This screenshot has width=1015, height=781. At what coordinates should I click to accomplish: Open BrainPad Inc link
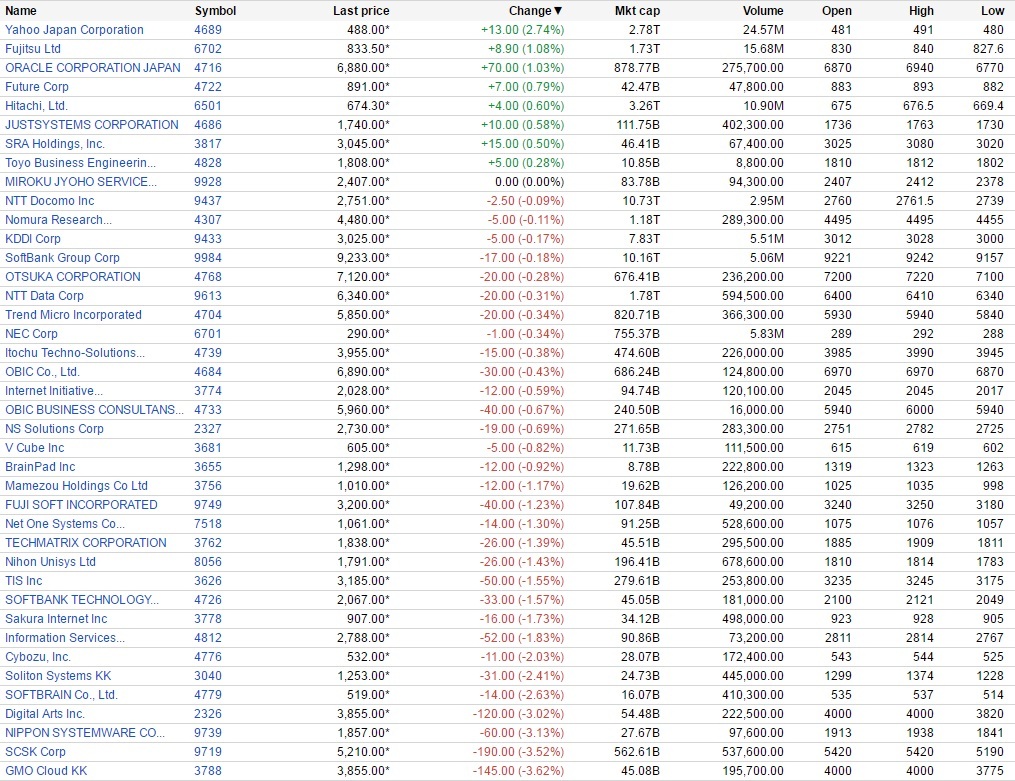coord(40,467)
